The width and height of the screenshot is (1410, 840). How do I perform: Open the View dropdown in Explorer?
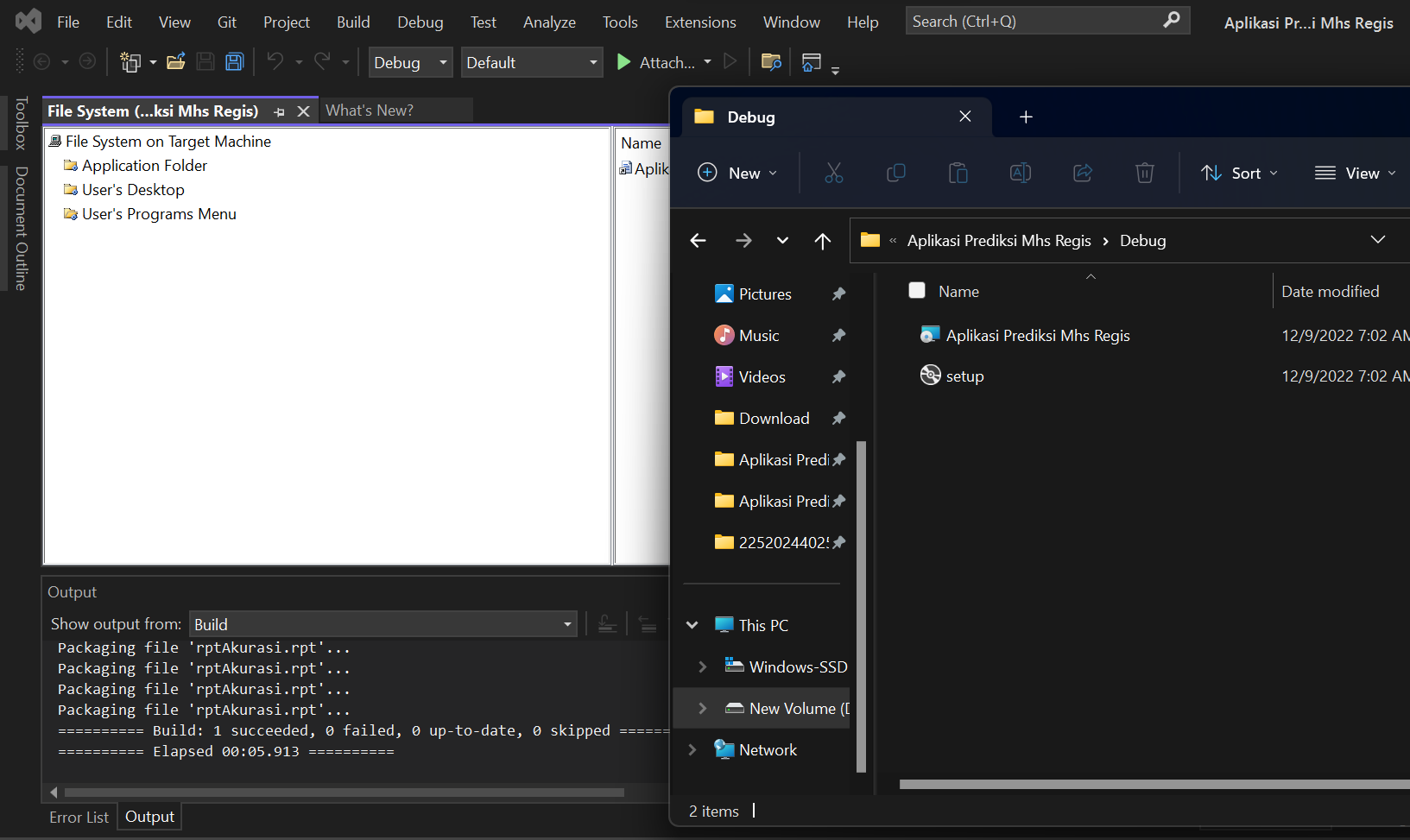(x=1355, y=173)
